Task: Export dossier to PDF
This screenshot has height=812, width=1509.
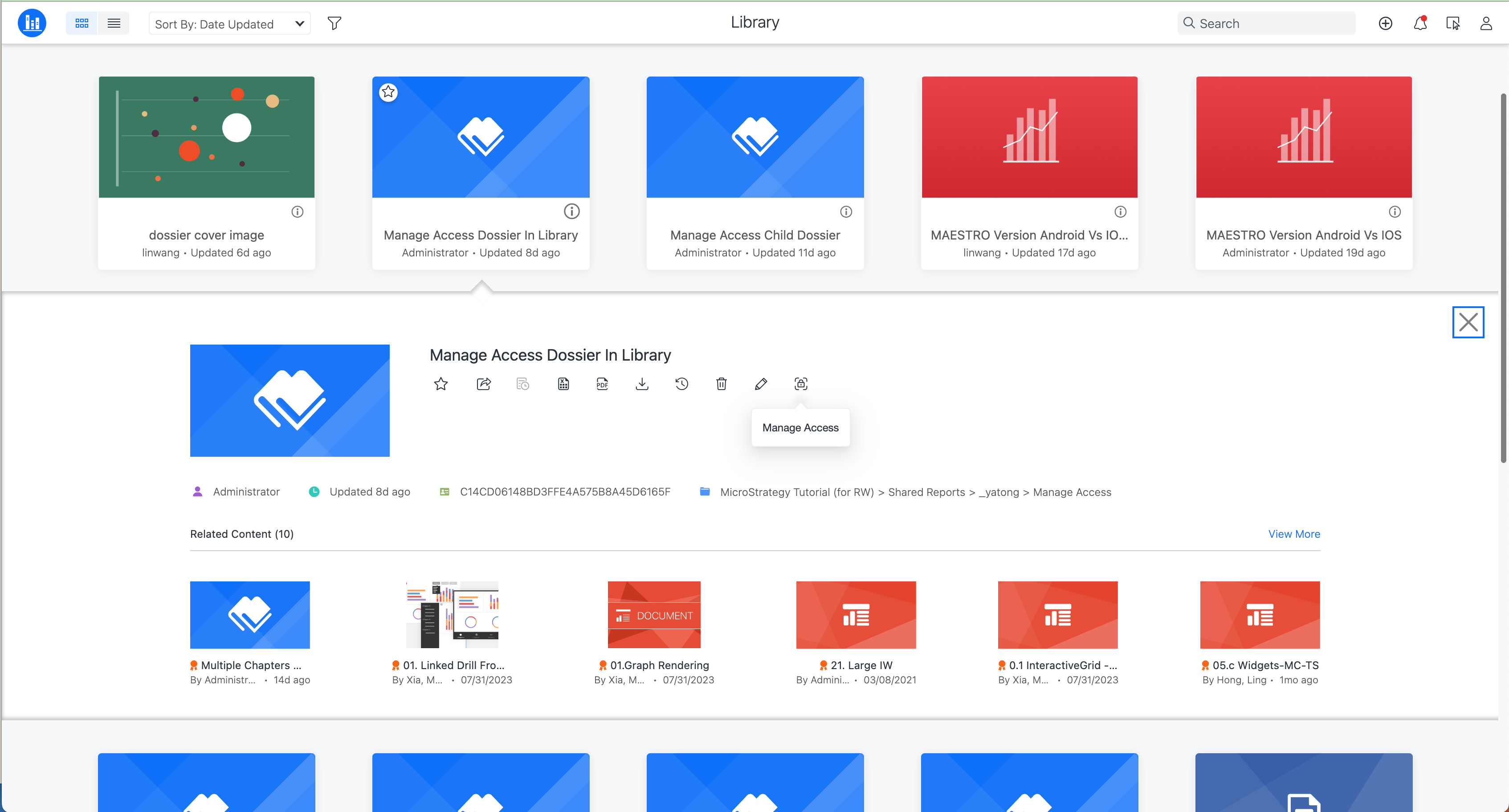Action: (602, 384)
